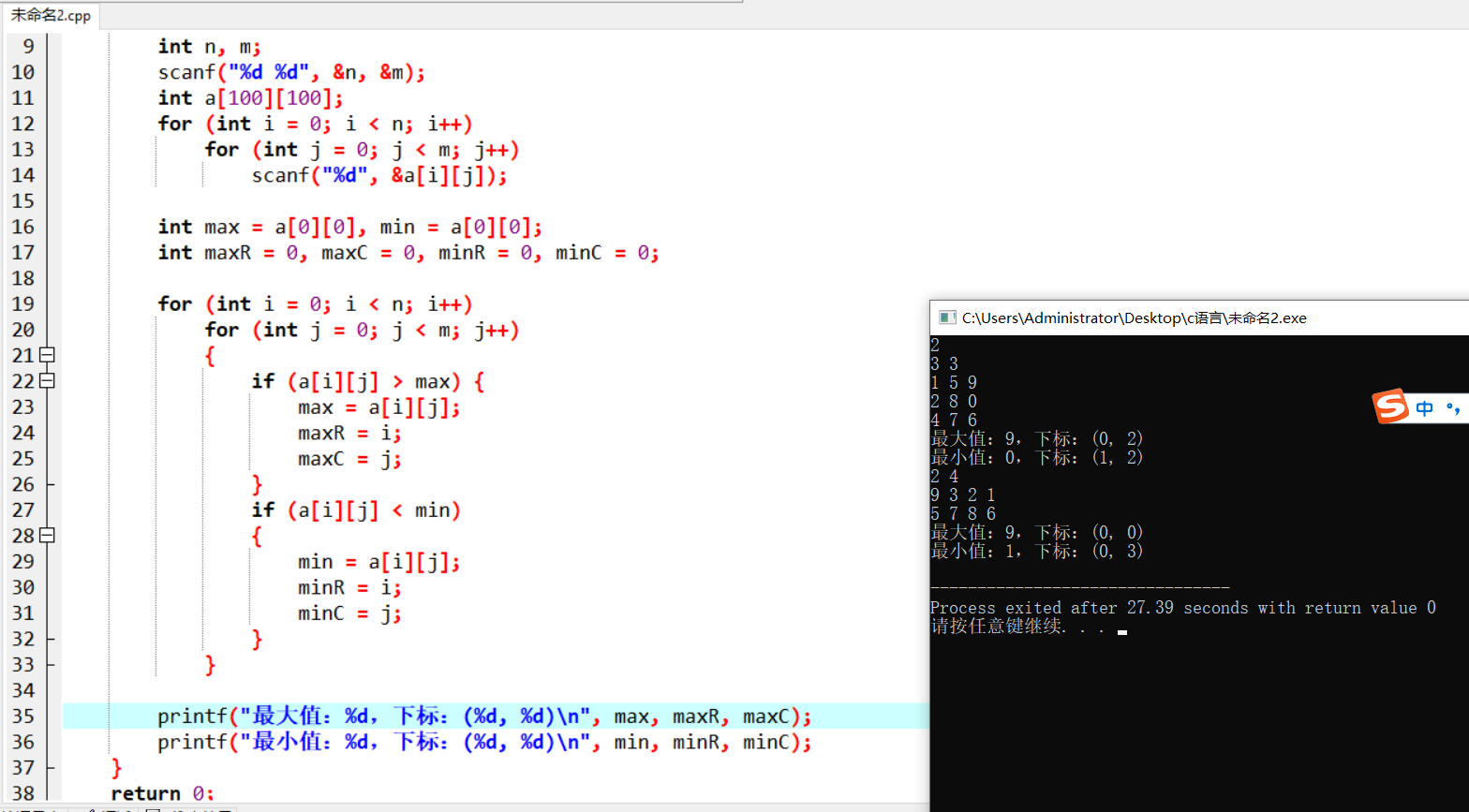Click the 'maxR = i;' line
The image size is (1469, 812).
click(349, 433)
